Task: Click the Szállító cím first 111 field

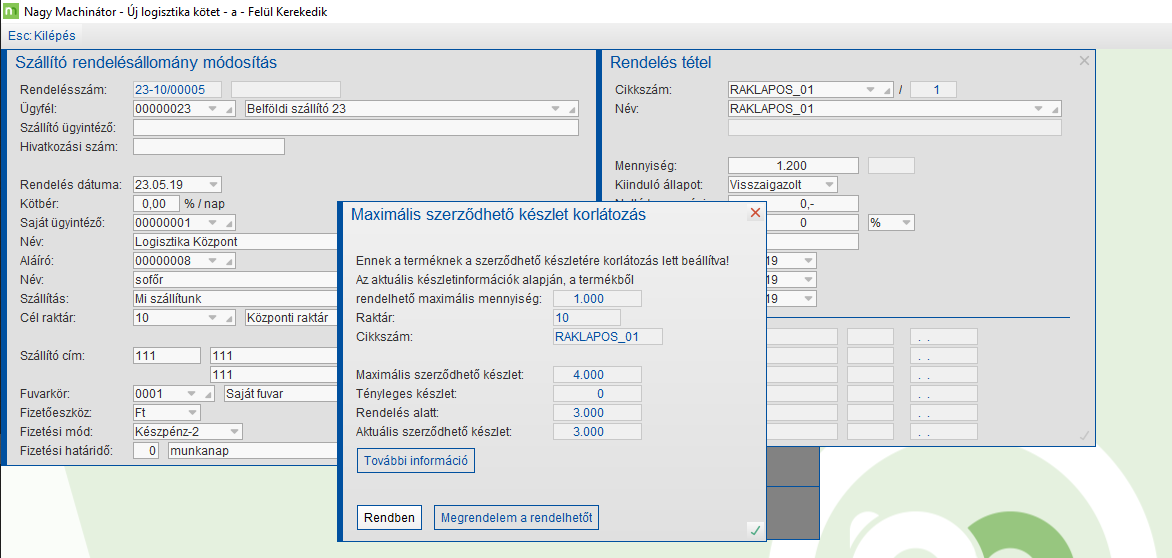Action: point(167,355)
